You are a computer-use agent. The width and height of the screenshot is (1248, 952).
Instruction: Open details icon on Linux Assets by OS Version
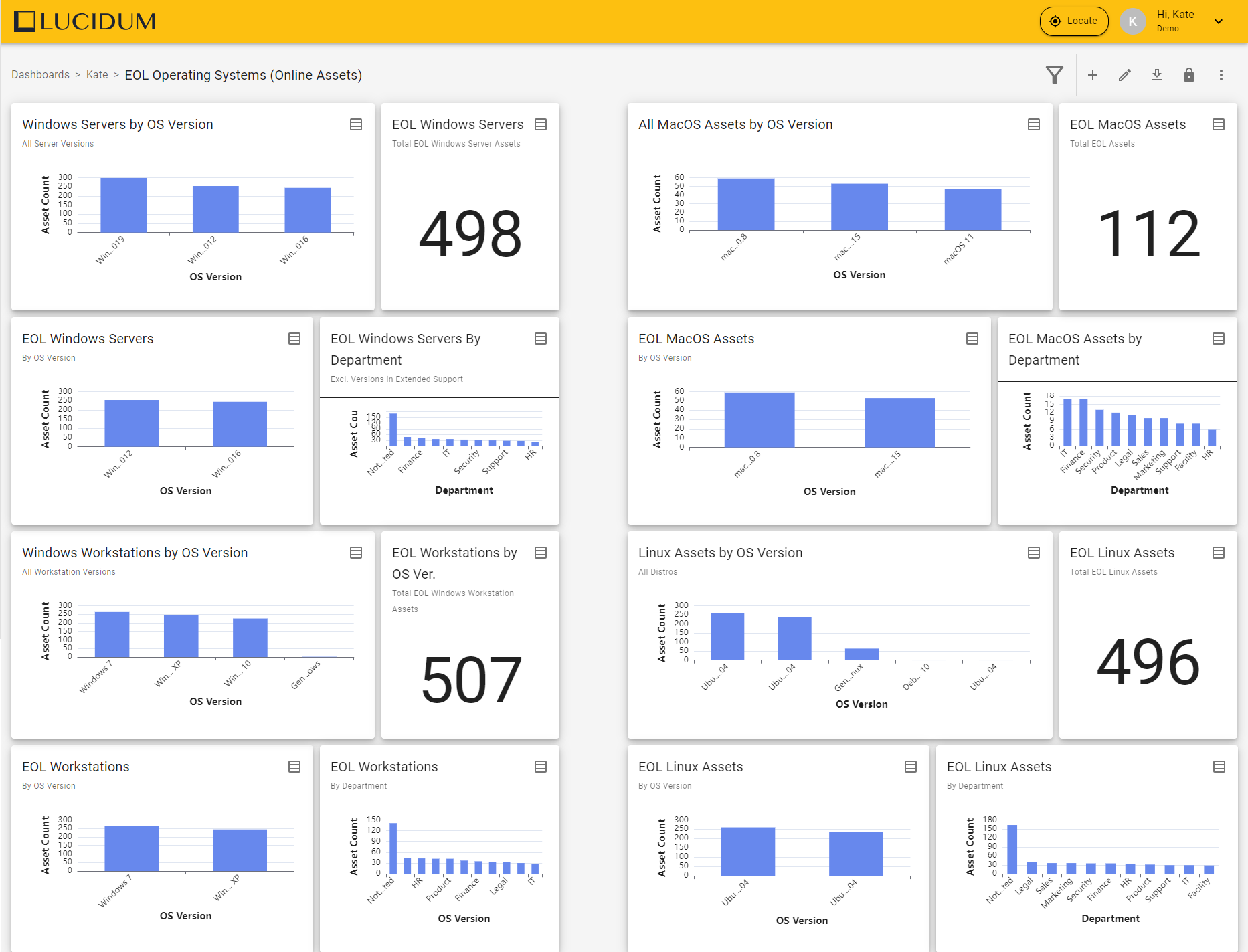click(1034, 553)
